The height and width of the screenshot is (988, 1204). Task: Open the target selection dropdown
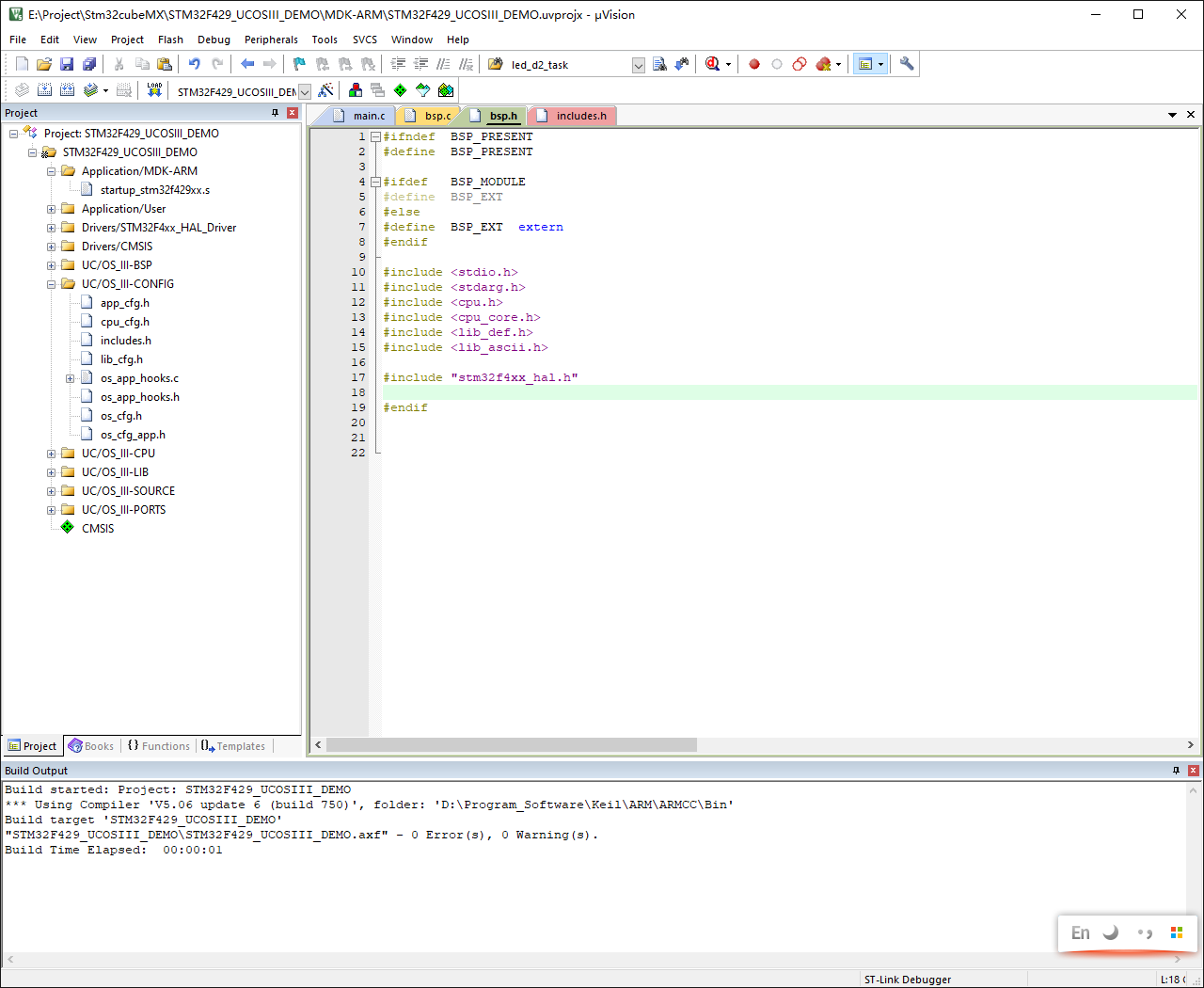click(305, 91)
